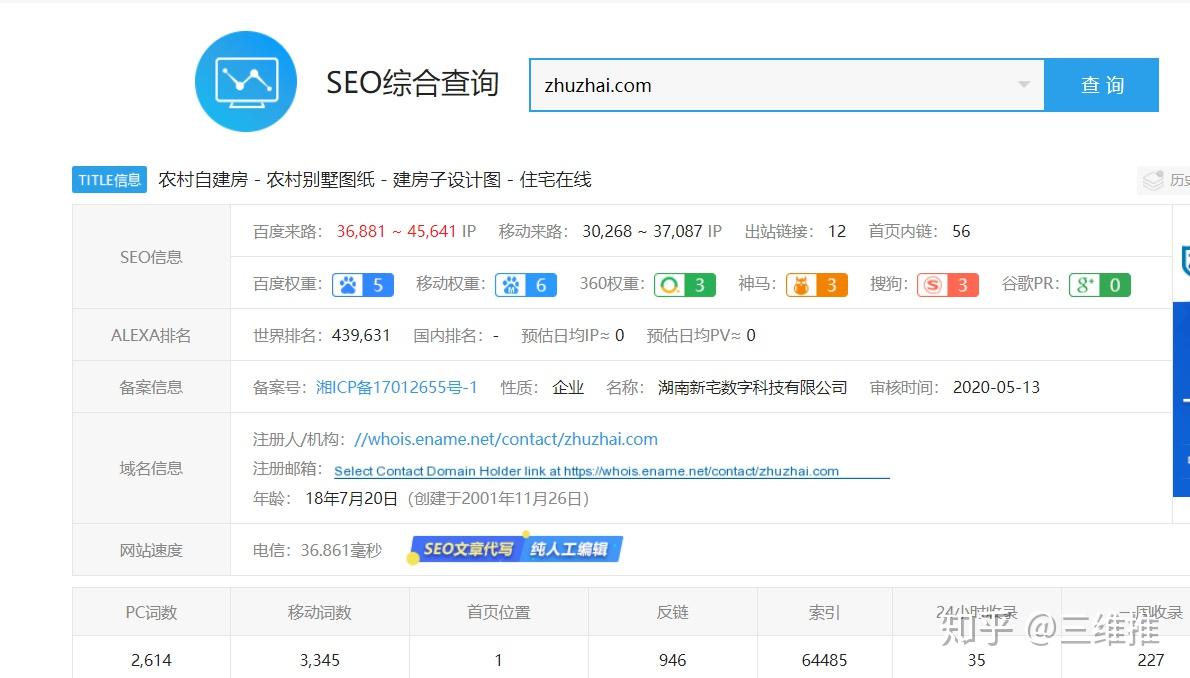Open domain input dropdown arrow
This screenshot has width=1190, height=678.
tap(1024, 84)
